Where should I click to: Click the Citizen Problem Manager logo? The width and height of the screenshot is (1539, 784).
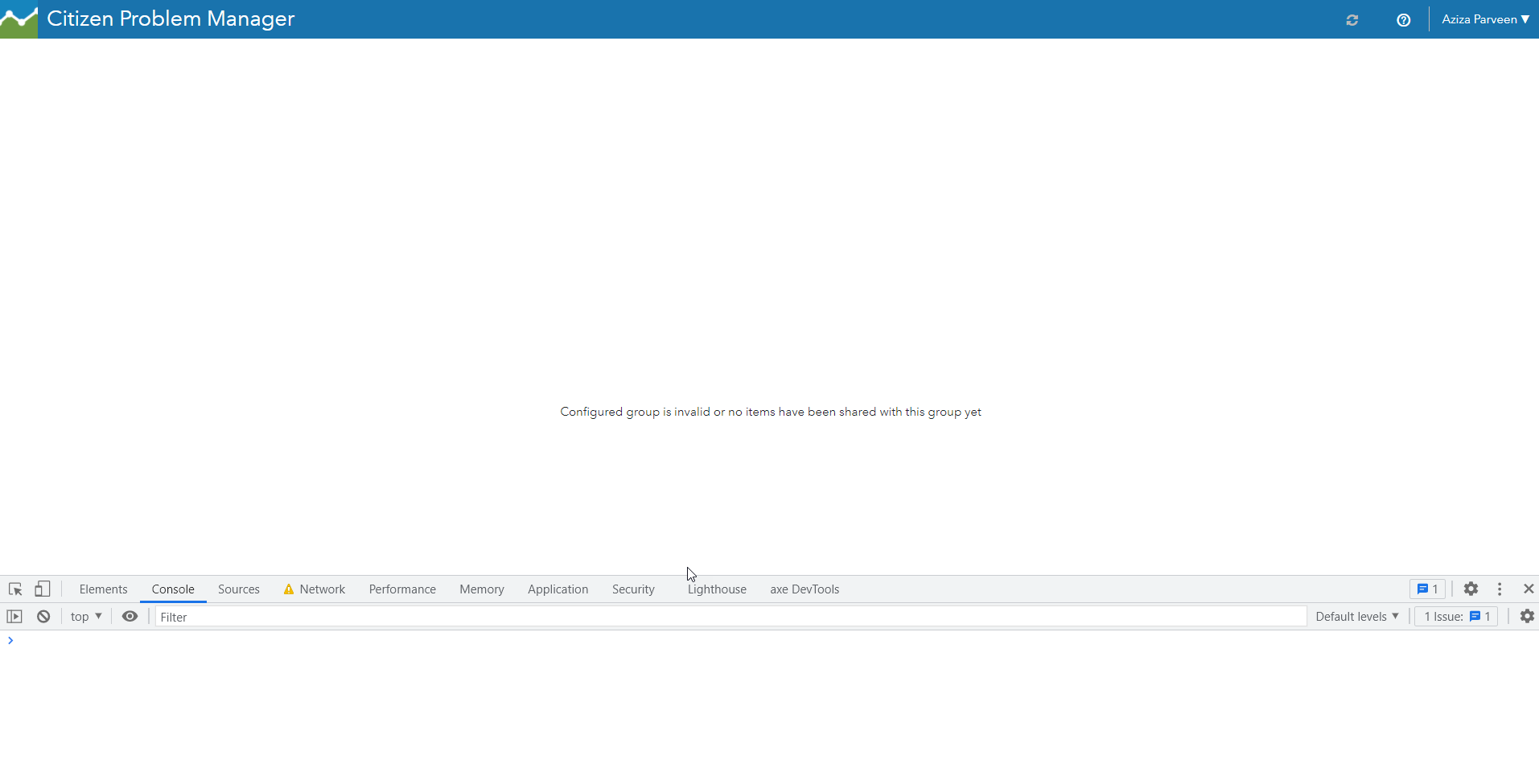click(x=19, y=19)
